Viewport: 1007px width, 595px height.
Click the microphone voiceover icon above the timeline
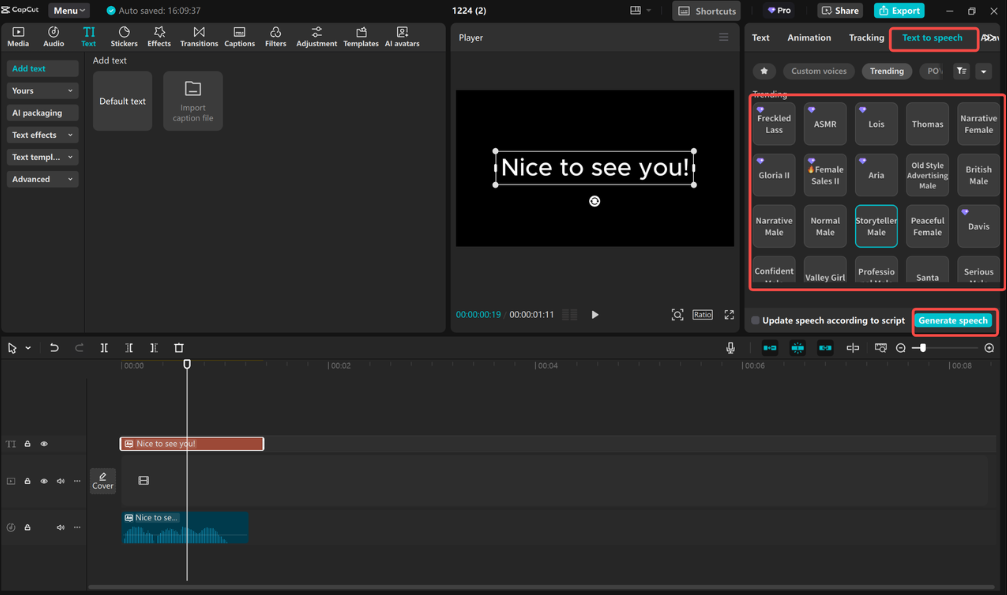tap(731, 347)
